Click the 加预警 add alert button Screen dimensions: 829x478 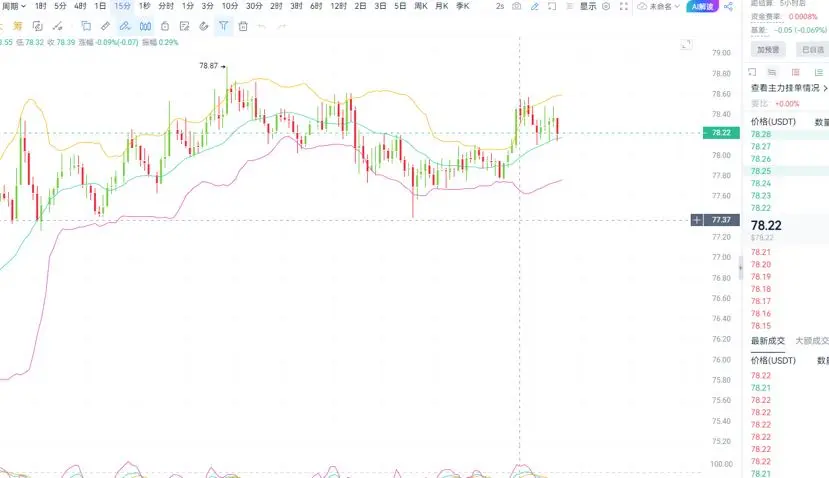tap(768, 50)
